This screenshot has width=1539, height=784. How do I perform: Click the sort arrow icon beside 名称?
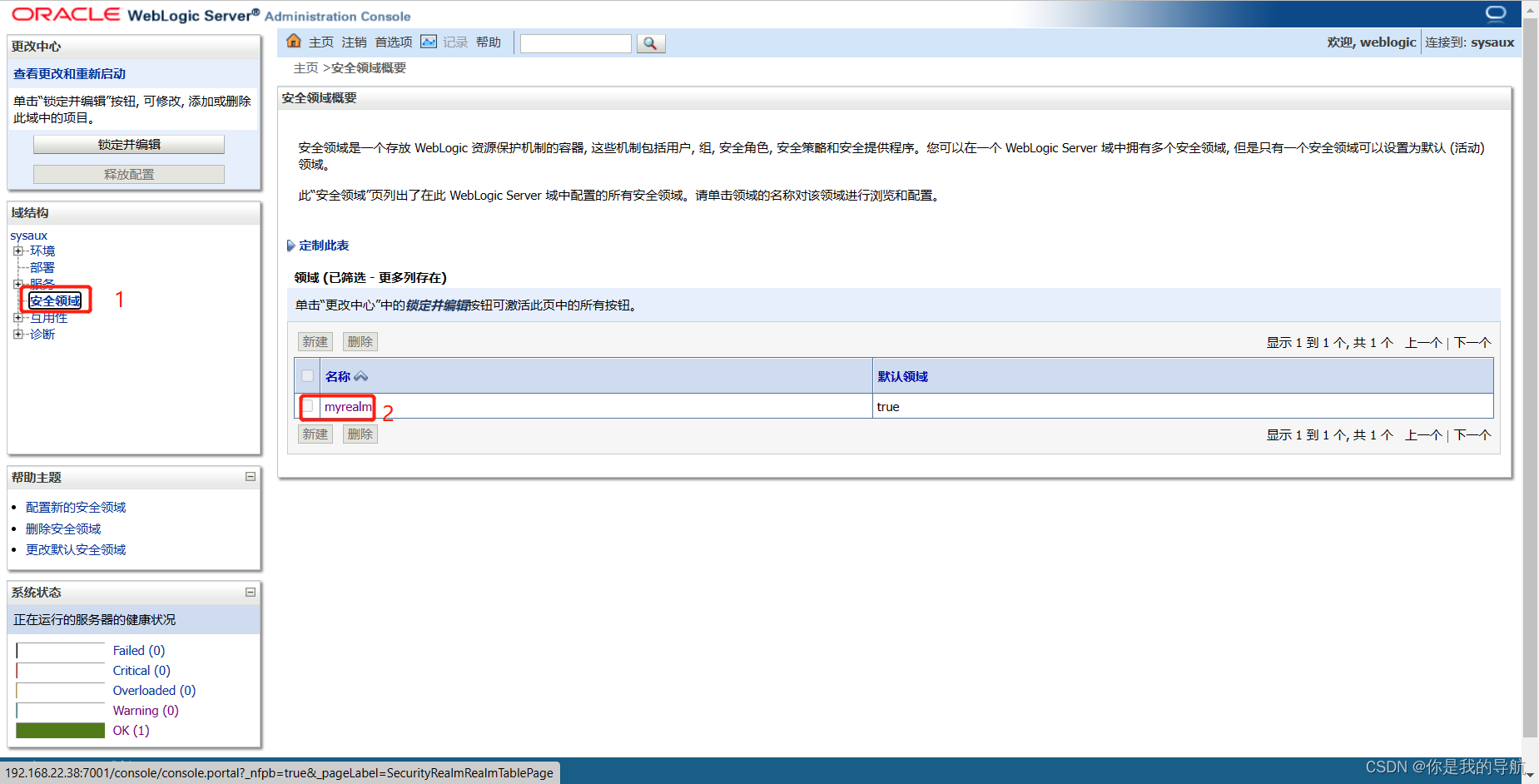point(360,377)
